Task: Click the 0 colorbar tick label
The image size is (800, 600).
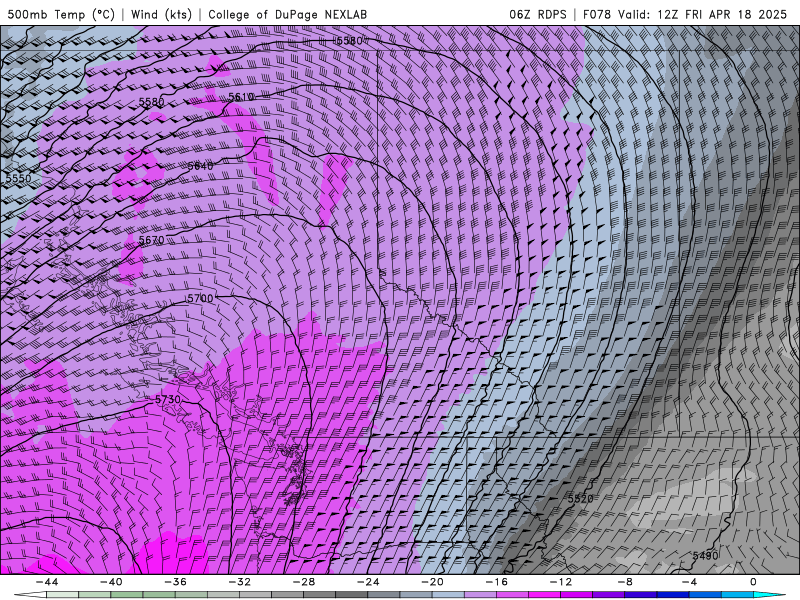Action: (x=754, y=582)
